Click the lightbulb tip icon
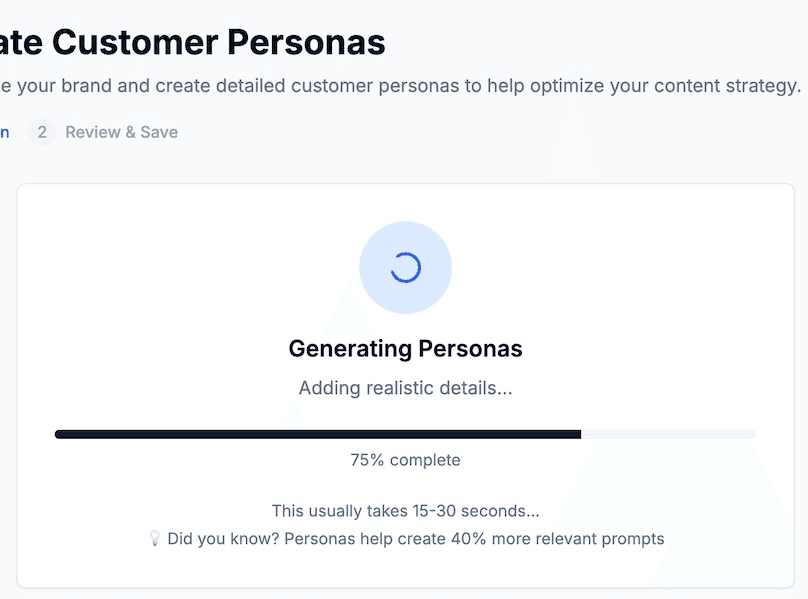The height and width of the screenshot is (599, 808). (154, 539)
